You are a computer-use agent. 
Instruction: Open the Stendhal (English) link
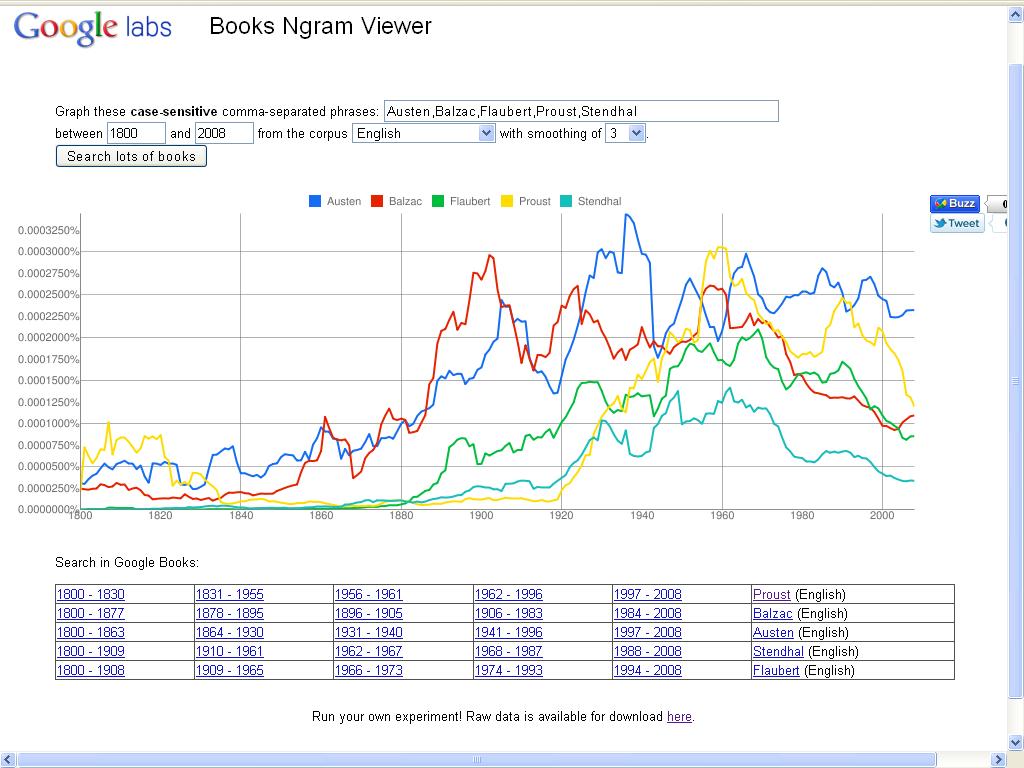point(778,651)
